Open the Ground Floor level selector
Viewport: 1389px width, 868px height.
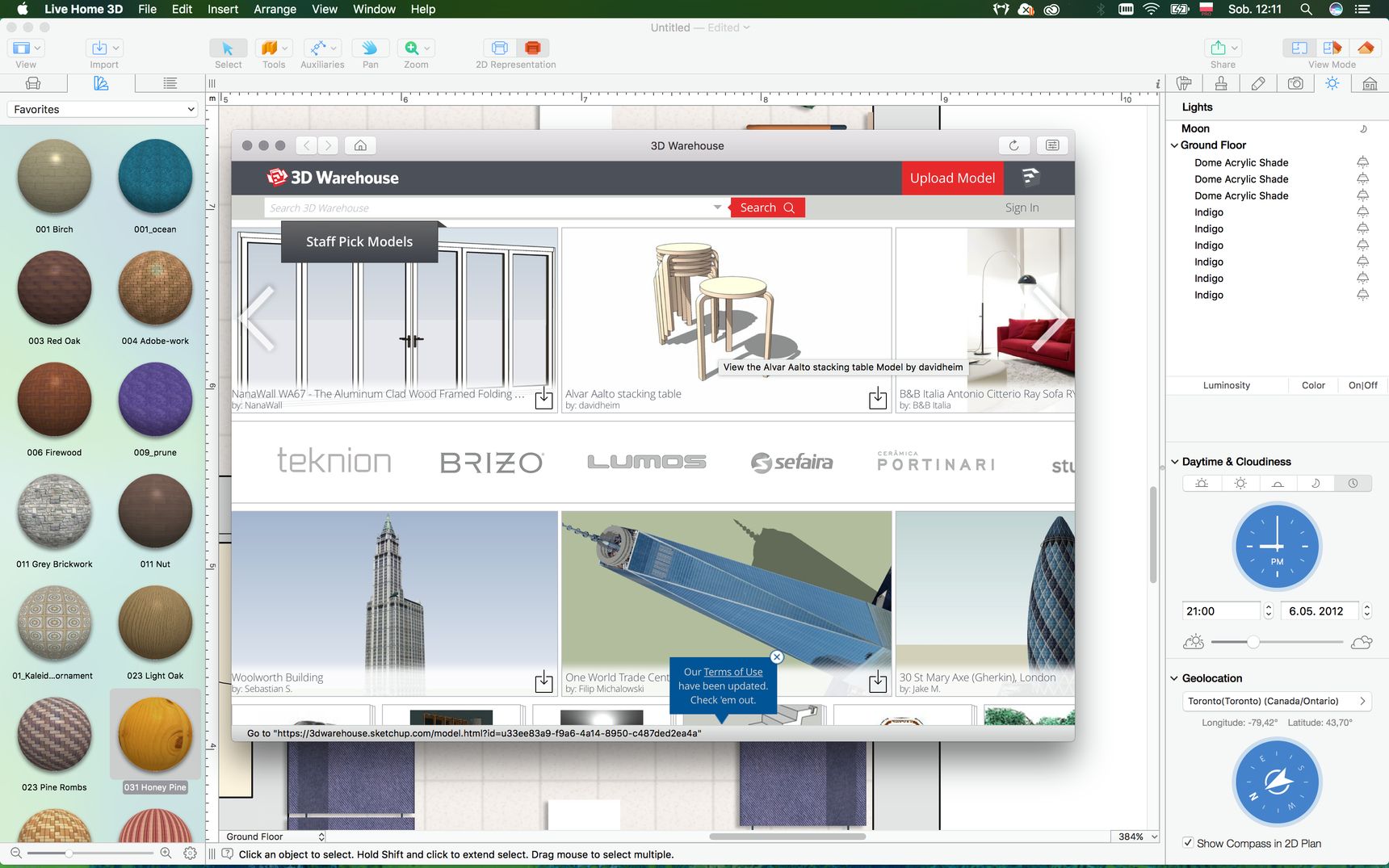point(273,837)
